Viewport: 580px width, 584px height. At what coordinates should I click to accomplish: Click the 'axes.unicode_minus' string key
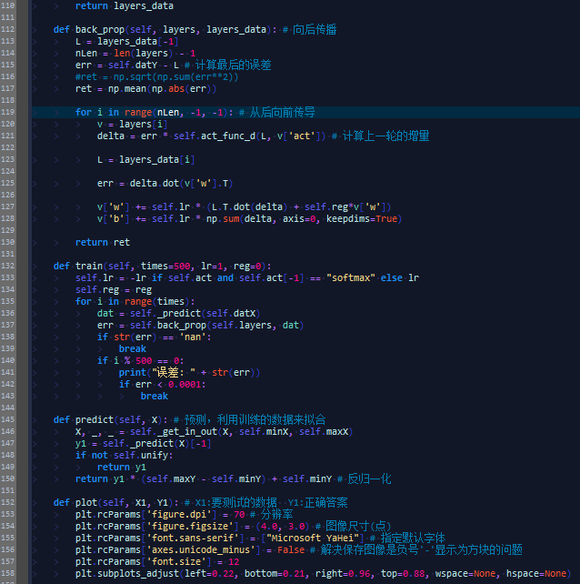200,550
